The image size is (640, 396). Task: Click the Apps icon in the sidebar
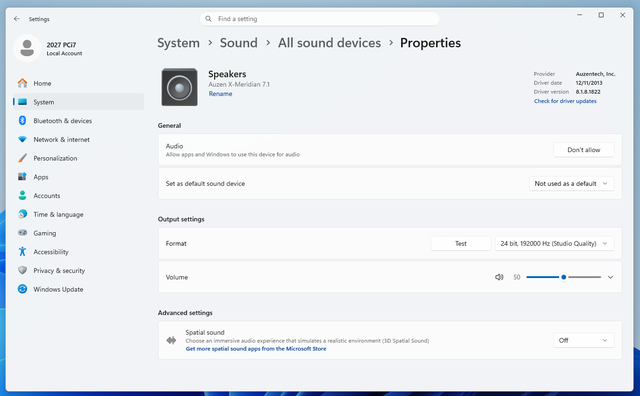[22, 177]
